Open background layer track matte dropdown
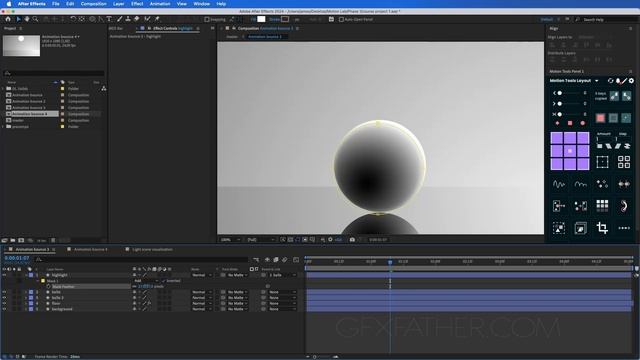Screen dimensions: 640x360 237,309
